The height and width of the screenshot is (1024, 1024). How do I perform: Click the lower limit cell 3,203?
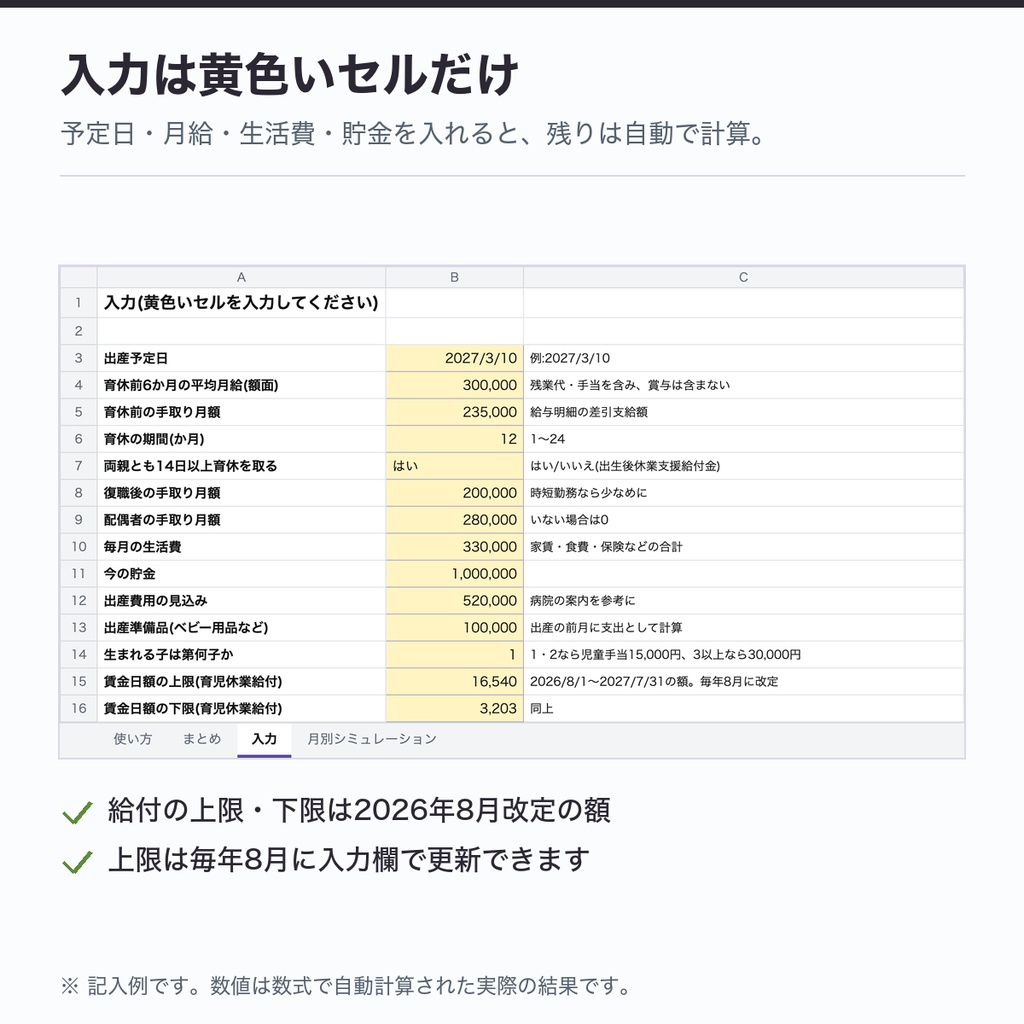tap(455, 708)
